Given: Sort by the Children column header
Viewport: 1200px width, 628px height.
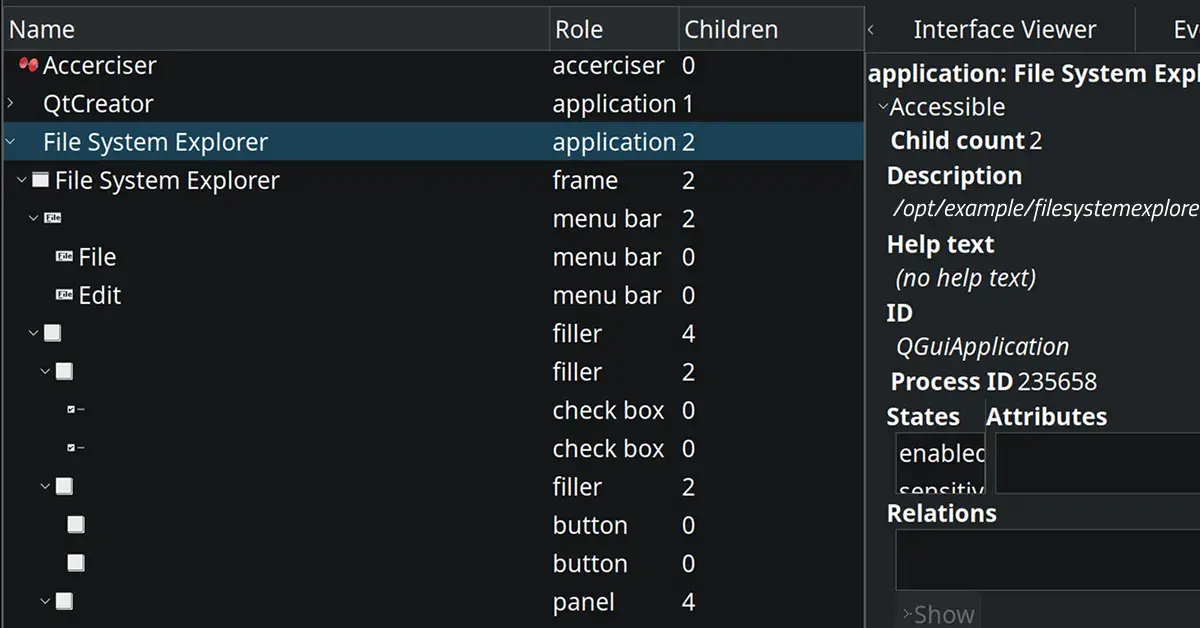Looking at the screenshot, I should click(731, 30).
